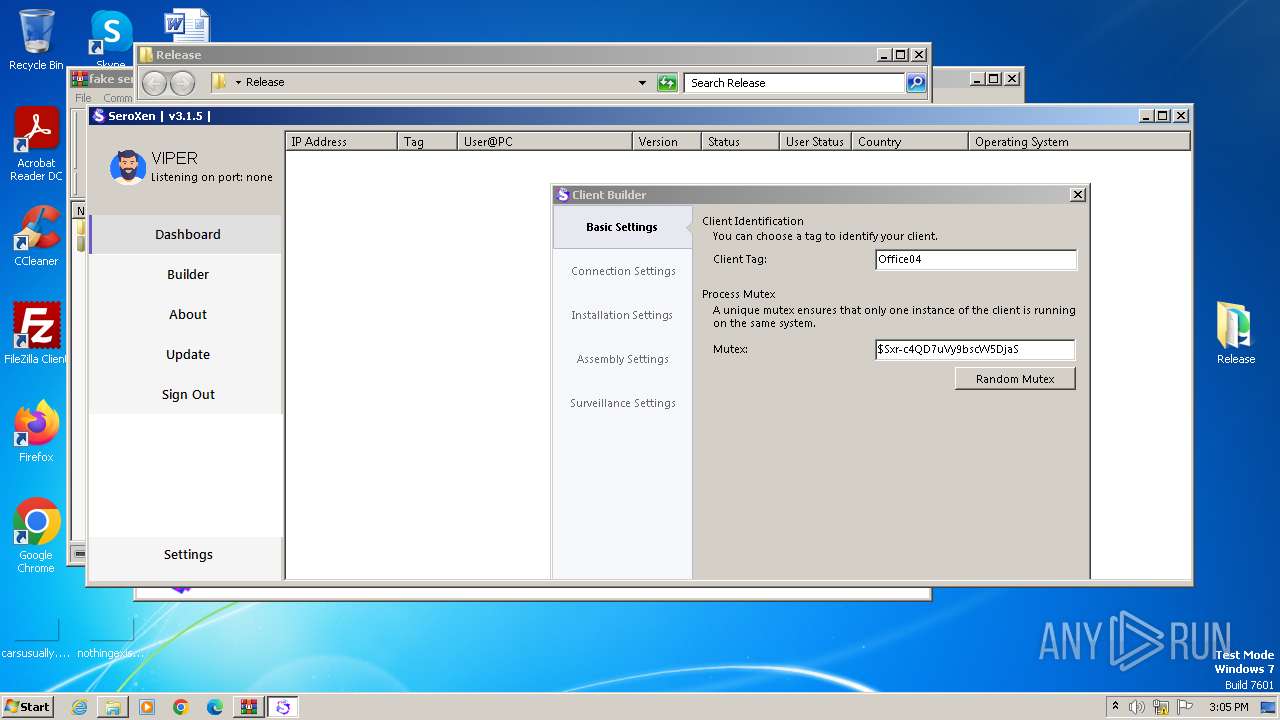Switch to the Connection Settings tab
Viewport: 1280px width, 720px height.
pos(622,271)
